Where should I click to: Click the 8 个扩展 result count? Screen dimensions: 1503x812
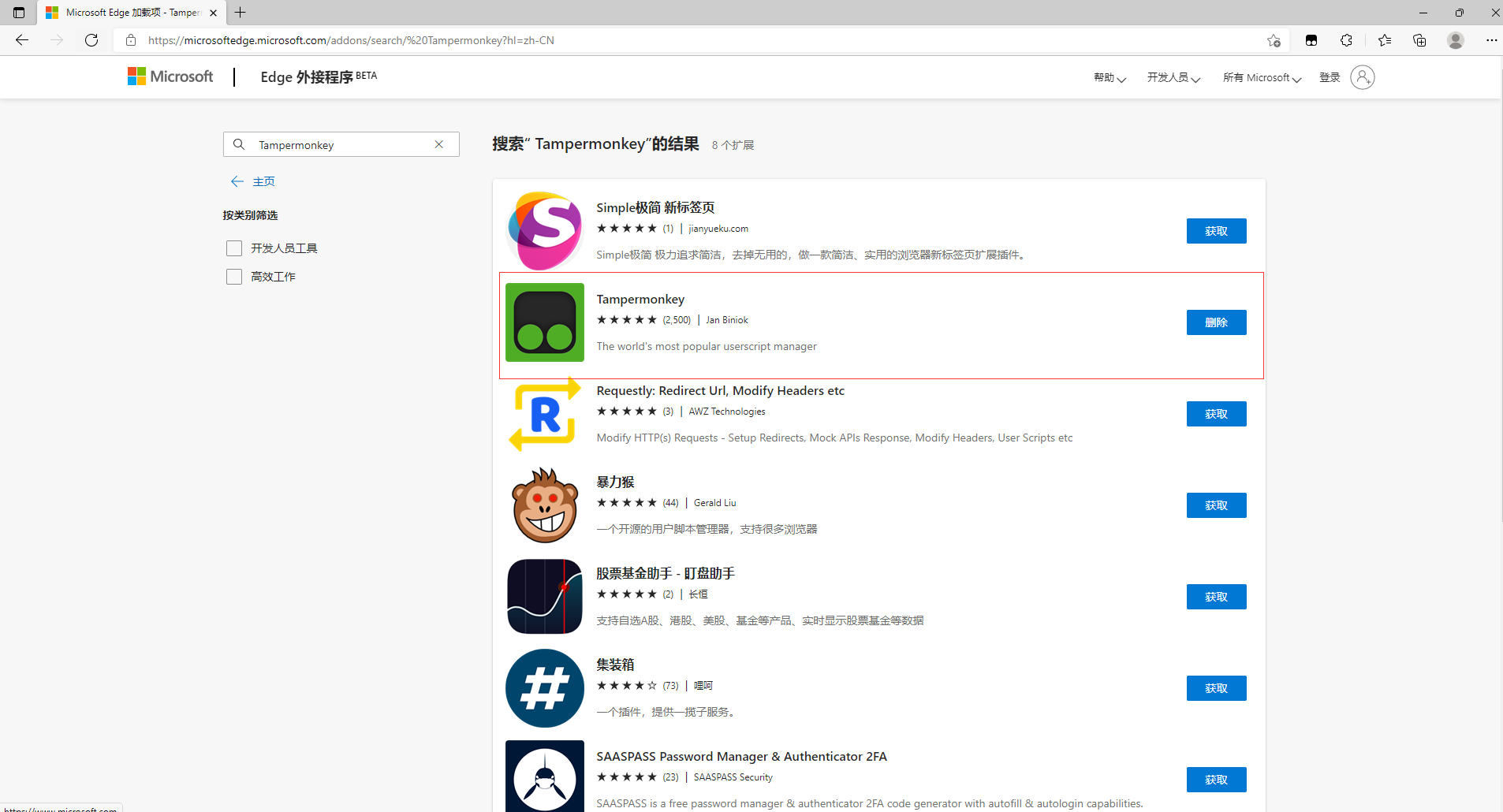tap(733, 145)
